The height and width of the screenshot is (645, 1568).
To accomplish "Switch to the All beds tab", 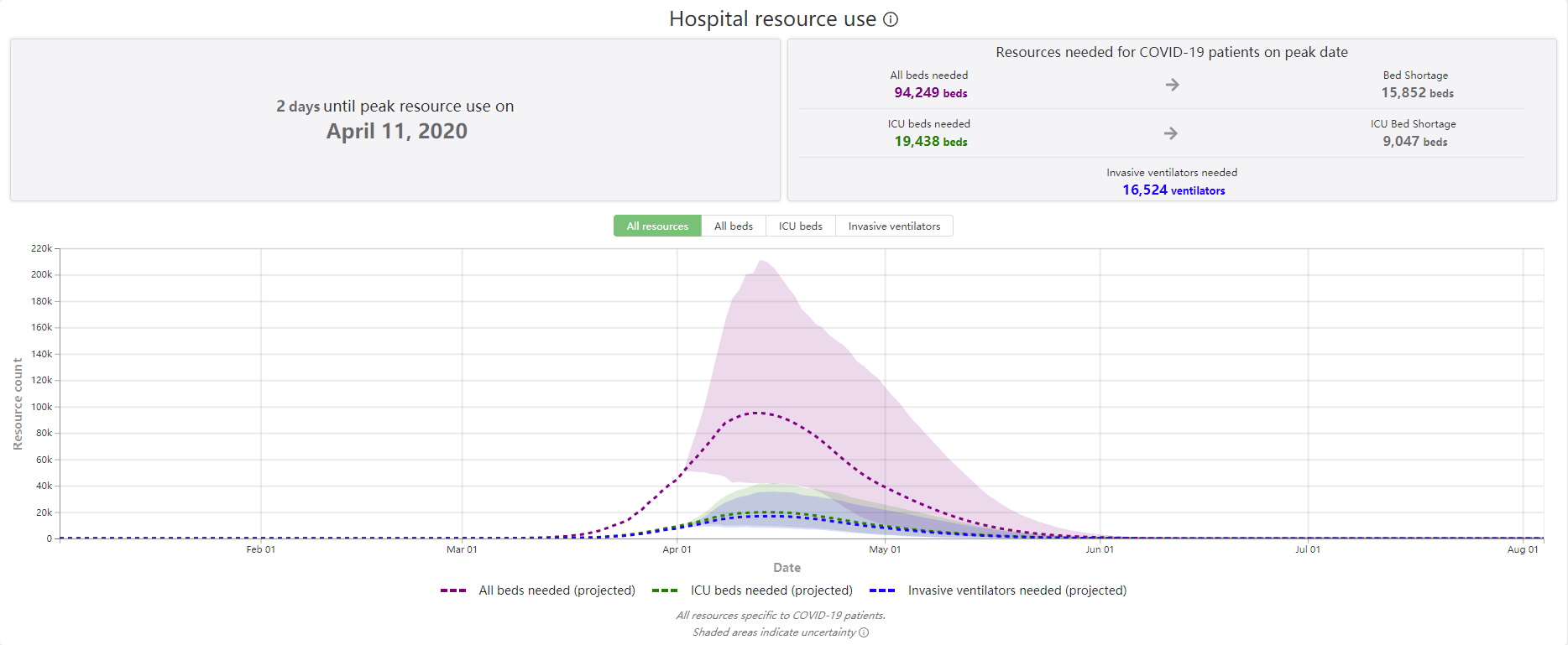I will click(x=733, y=226).
